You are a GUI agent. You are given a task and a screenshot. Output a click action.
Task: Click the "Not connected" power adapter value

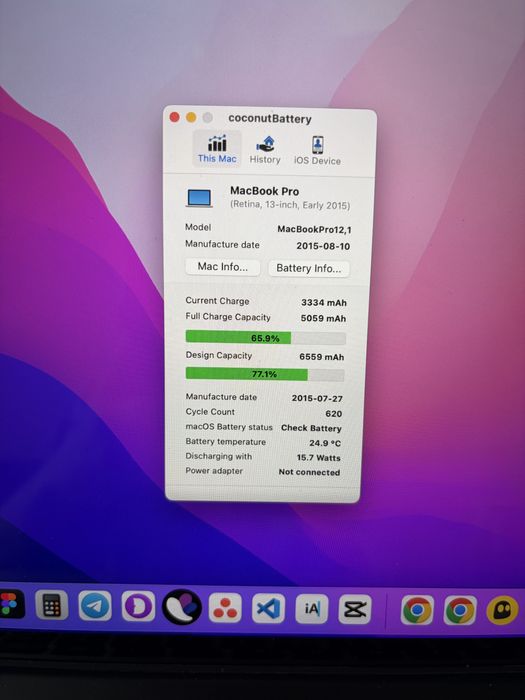click(309, 472)
